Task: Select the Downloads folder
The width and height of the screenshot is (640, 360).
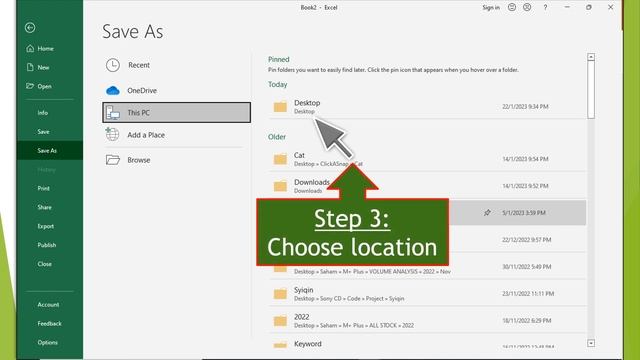Action: (427, 186)
